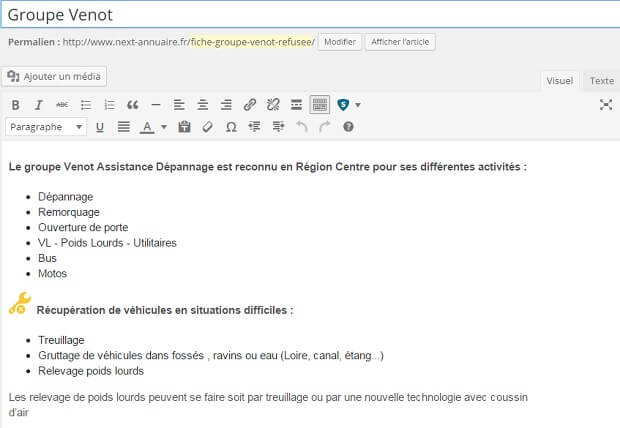620x428 pixels.
Task: Align text left
Action: pyautogui.click(x=179, y=105)
